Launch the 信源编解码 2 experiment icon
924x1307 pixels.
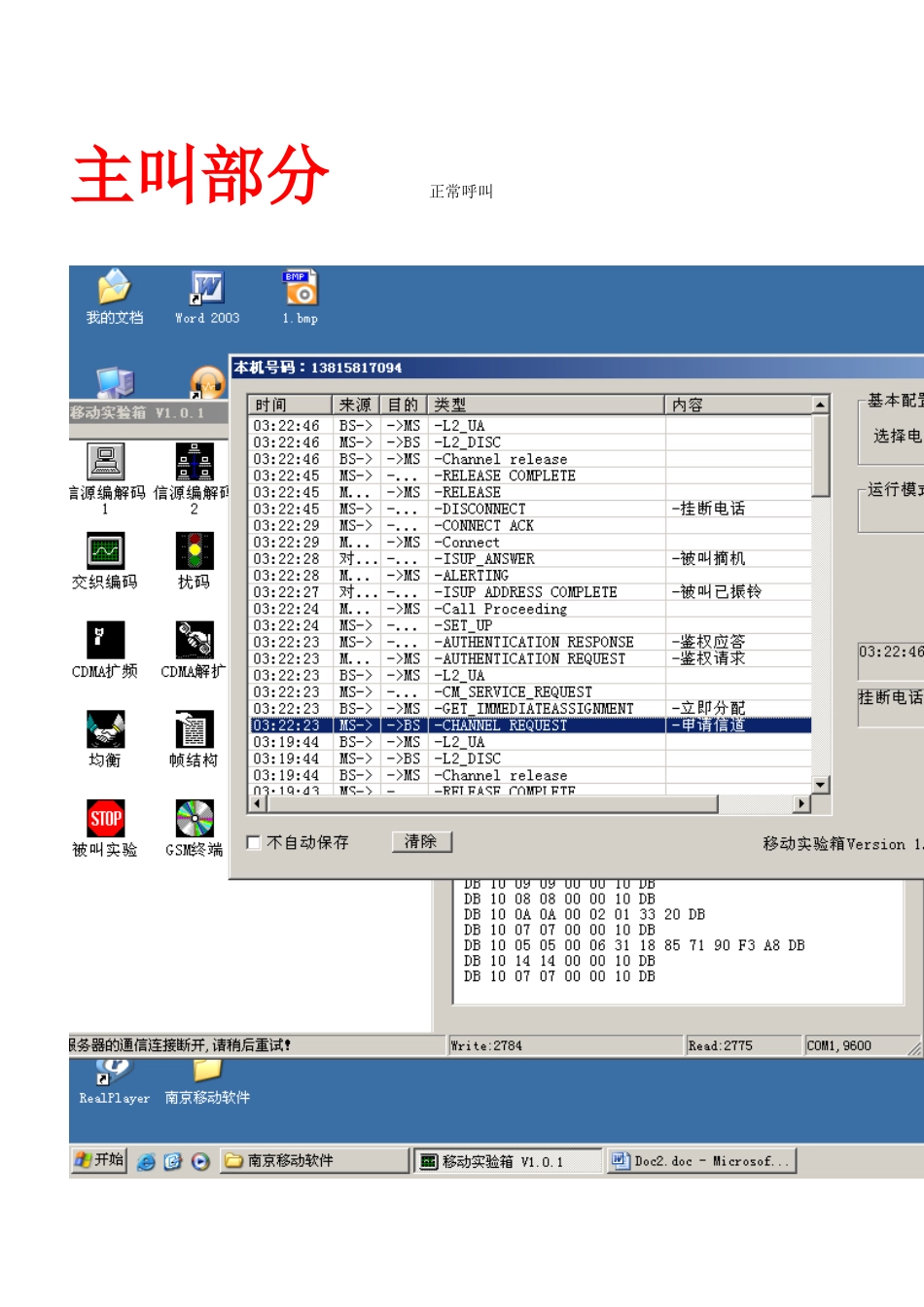tap(194, 477)
